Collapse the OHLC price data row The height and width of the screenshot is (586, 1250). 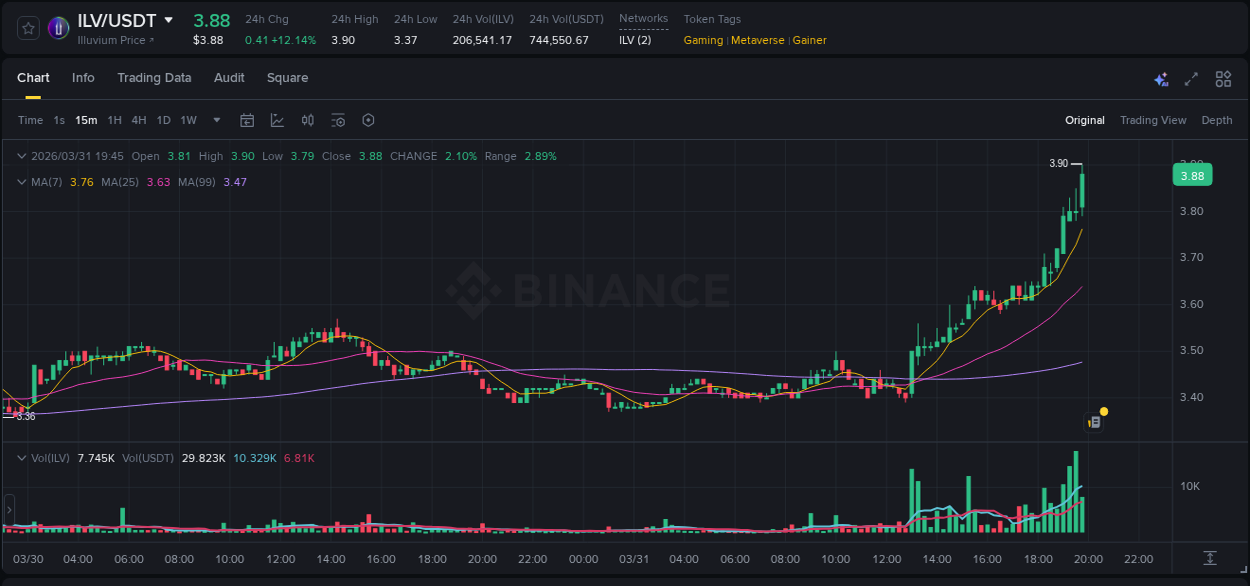[21, 156]
